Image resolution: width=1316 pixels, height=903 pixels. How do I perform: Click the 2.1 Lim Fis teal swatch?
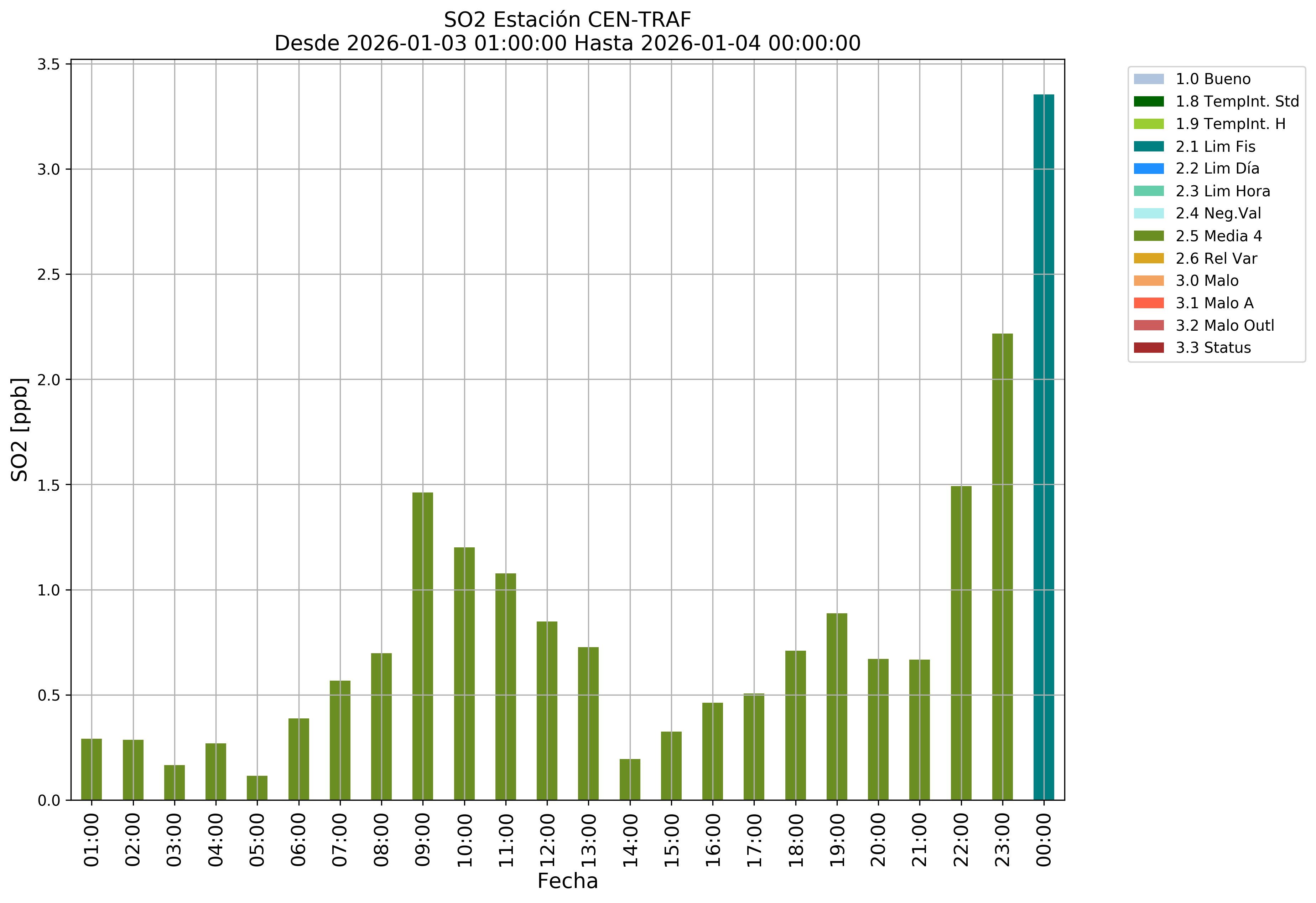click(x=1148, y=146)
